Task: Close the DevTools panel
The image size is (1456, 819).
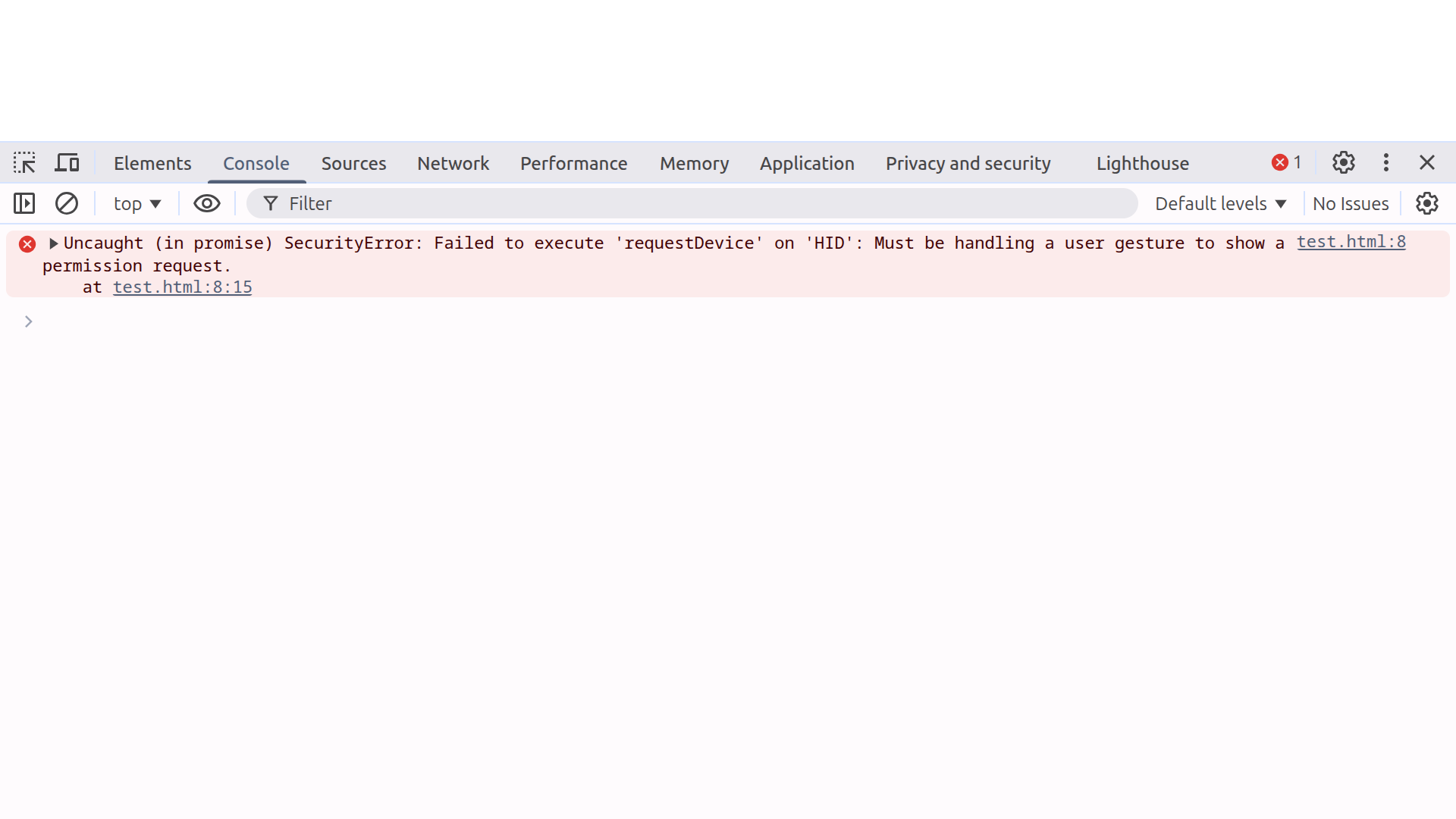Action: [1427, 162]
